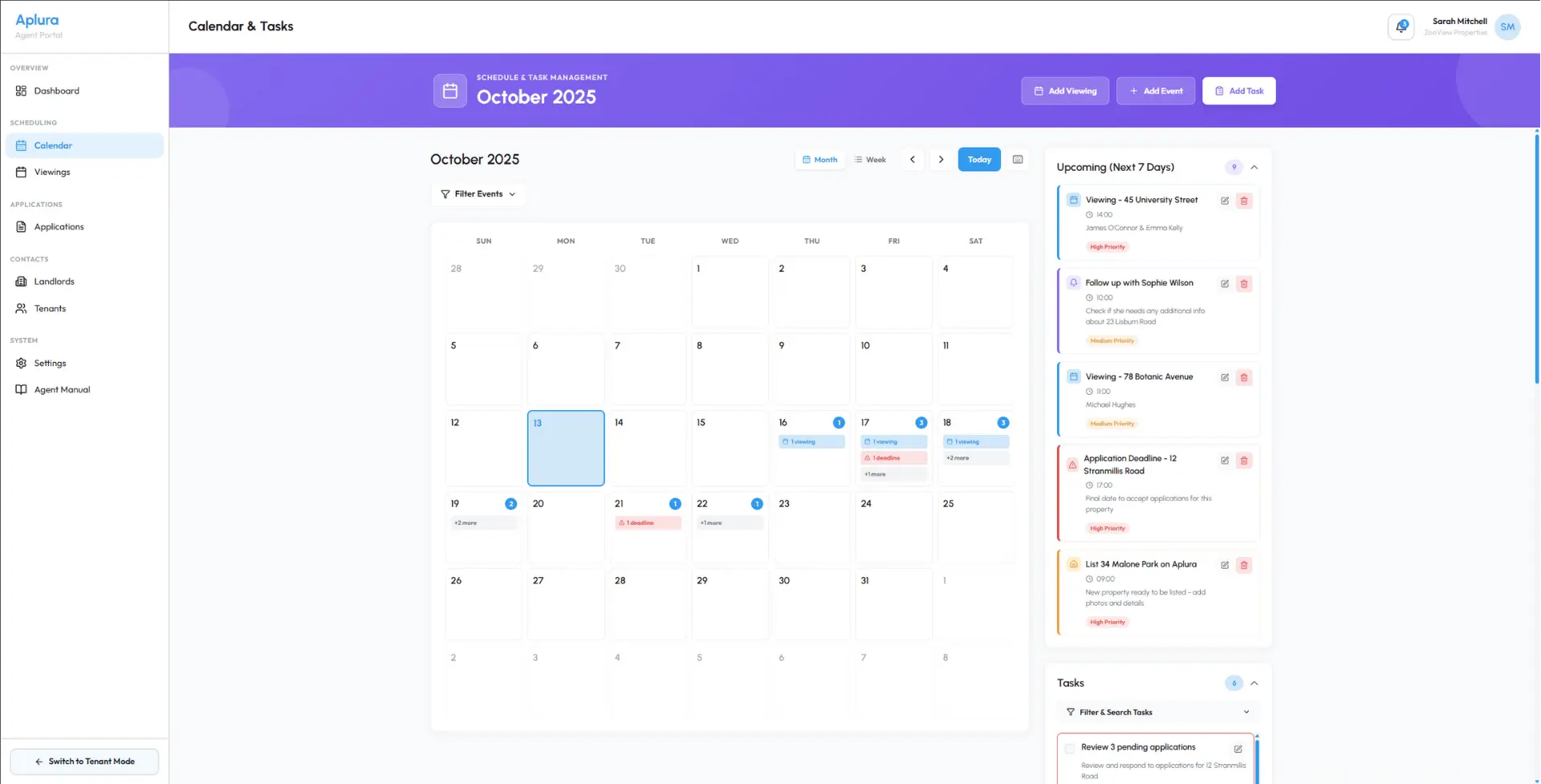Click the alert icon on Application Deadline - 12 Stranmillis Road
Image resolution: width=1541 pixels, height=784 pixels.
(1073, 464)
